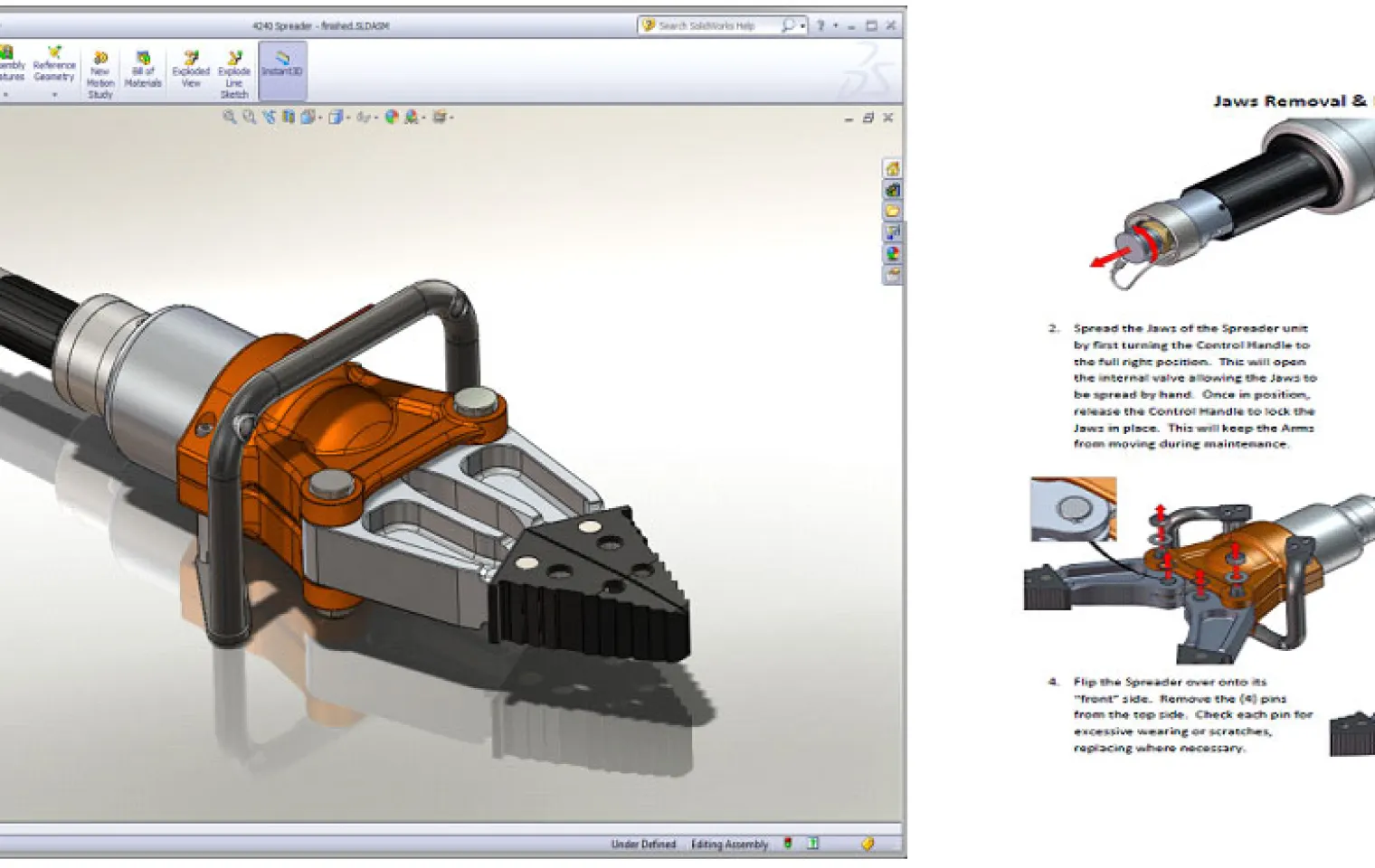Screen dimensions: 1375x868
Task: Click step 4 Flip the Spreader instruction text
Action: tap(1192, 714)
